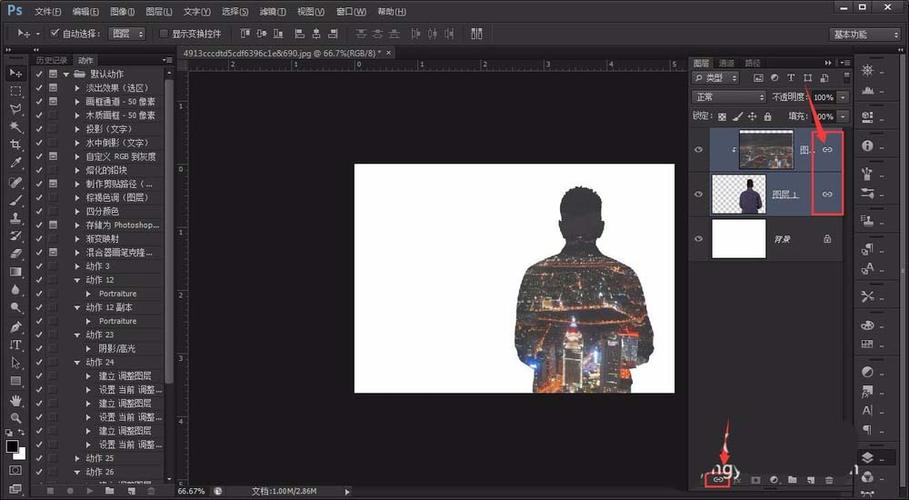
Task: Open the 正常 blend mode dropdown
Action: 729,97
